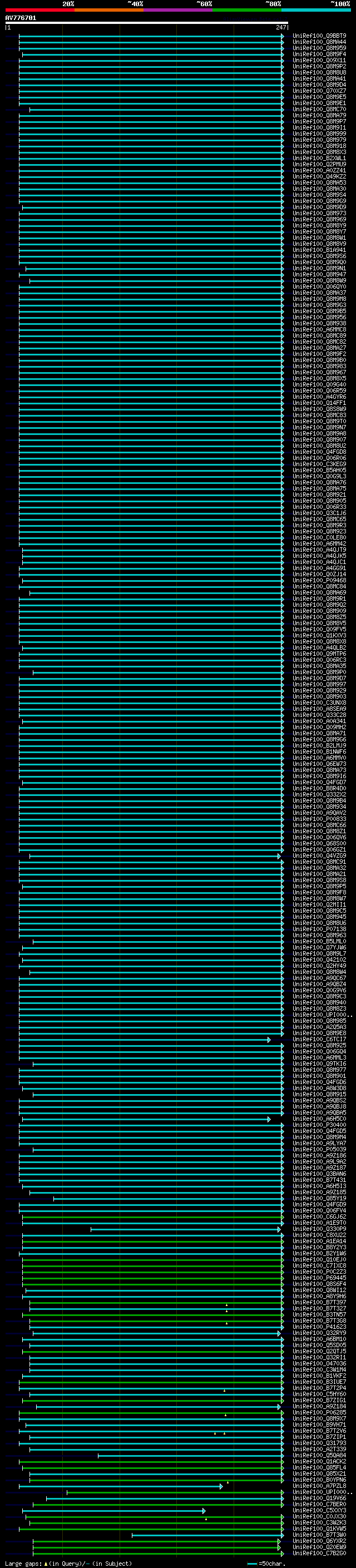
Task: Select hit label UniRef100_Q1KXV3
Action: pyautogui.click(x=319, y=635)
